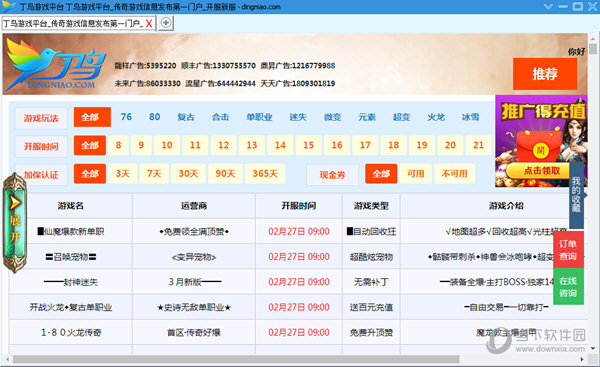
Task: Choose opening hour 9
Action: (142, 145)
